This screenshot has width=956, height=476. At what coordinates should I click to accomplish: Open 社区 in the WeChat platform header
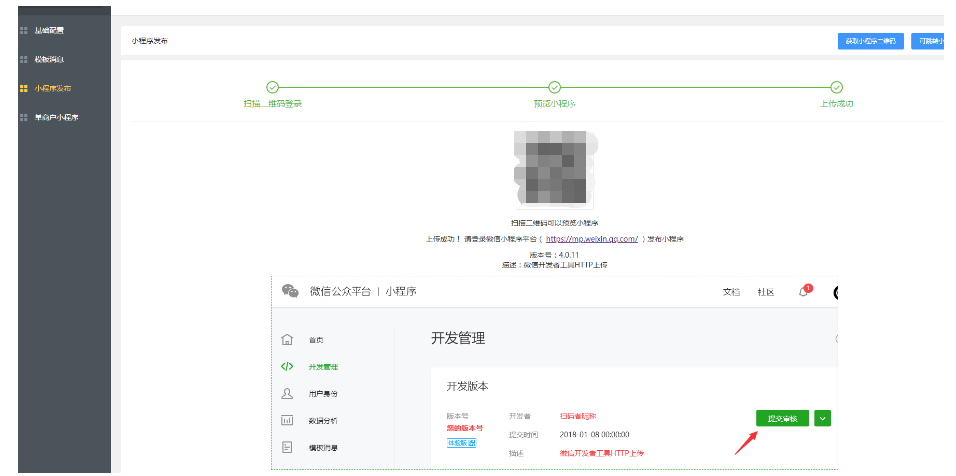pyautogui.click(x=766, y=292)
